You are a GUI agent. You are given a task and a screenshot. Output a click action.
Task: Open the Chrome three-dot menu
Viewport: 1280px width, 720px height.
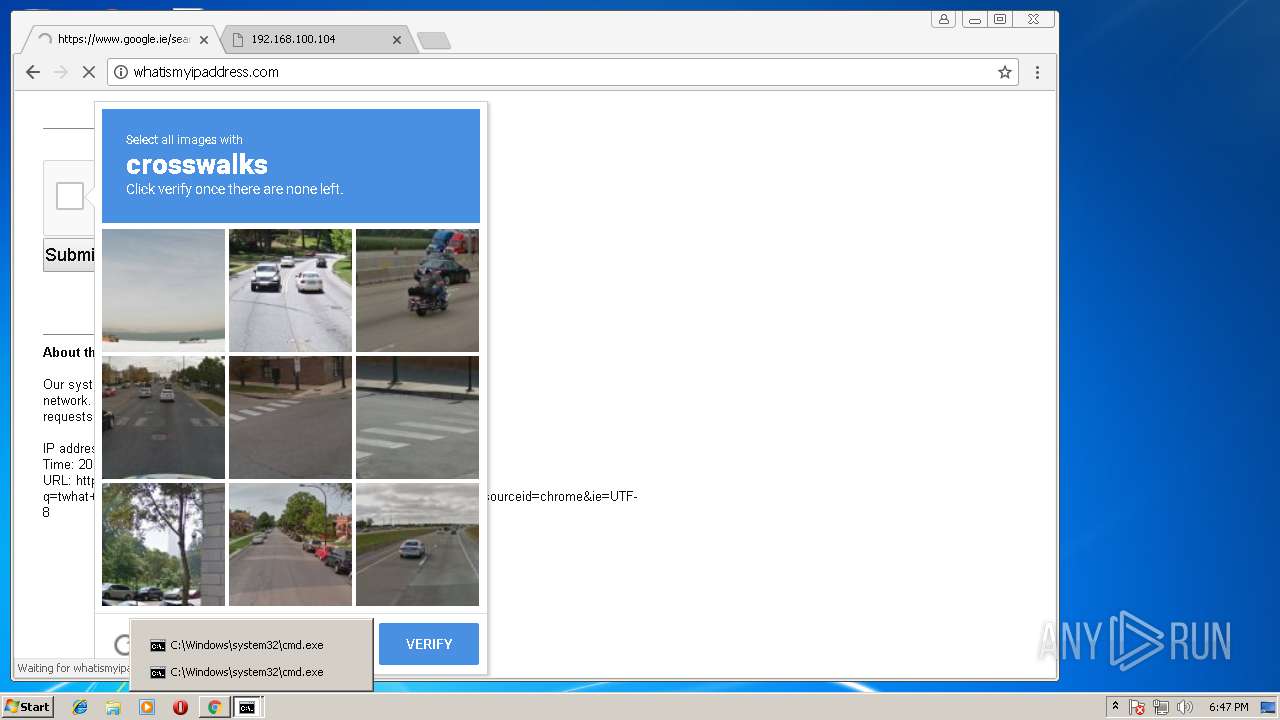pos(1037,72)
